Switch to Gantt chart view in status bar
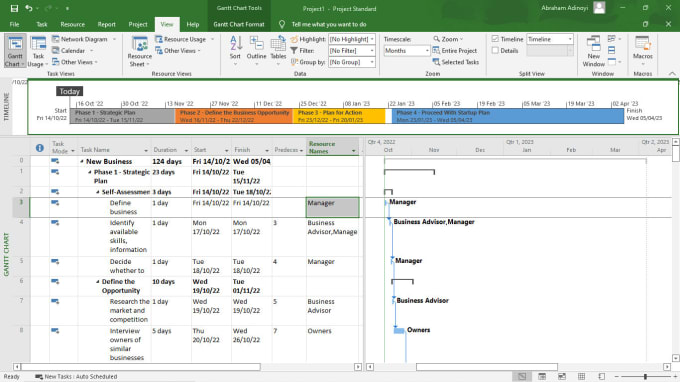The image size is (680, 382). (522, 376)
